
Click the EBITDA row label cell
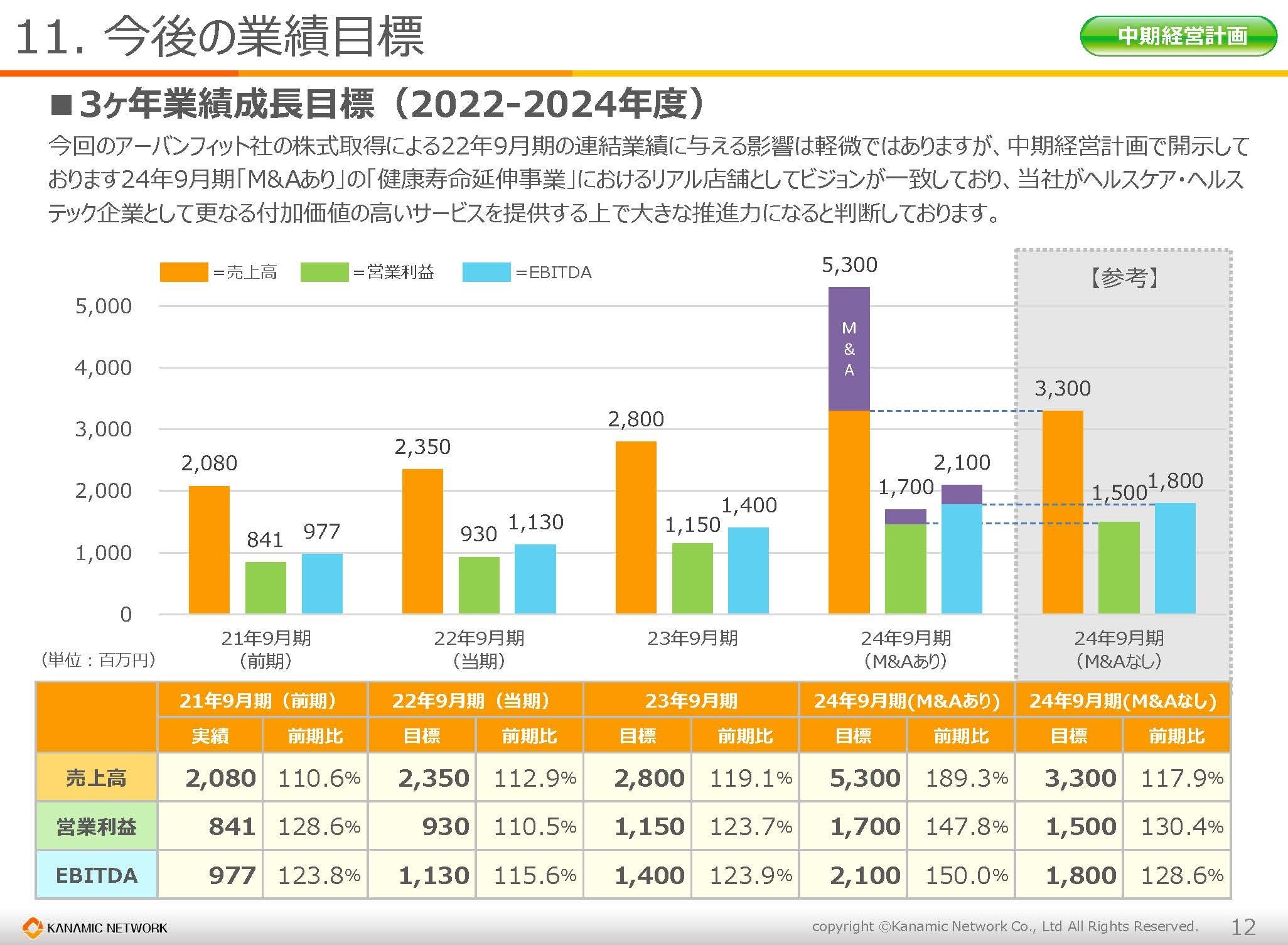[x=96, y=875]
